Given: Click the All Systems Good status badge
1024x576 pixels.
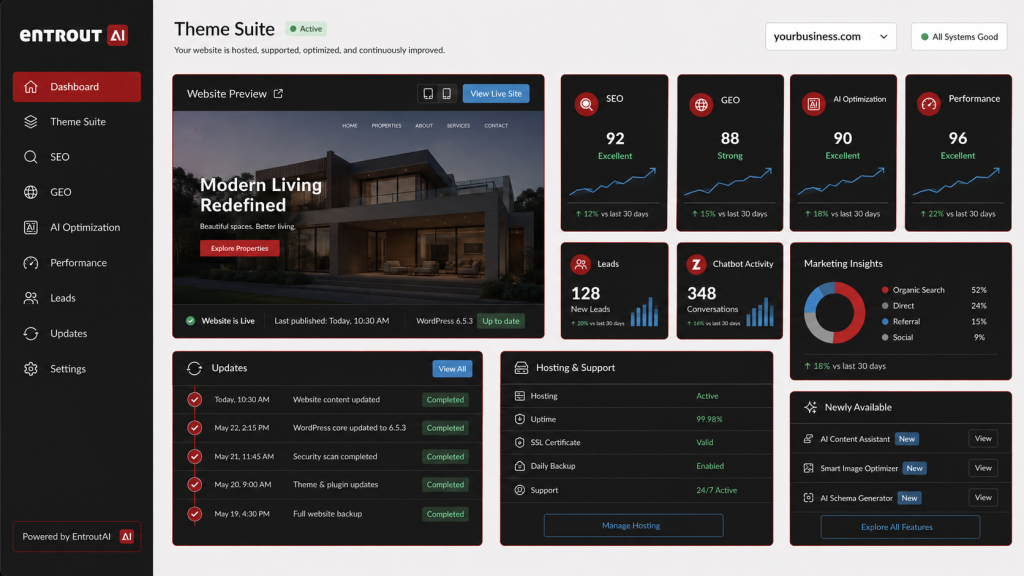Looking at the screenshot, I should pyautogui.click(x=959, y=37).
